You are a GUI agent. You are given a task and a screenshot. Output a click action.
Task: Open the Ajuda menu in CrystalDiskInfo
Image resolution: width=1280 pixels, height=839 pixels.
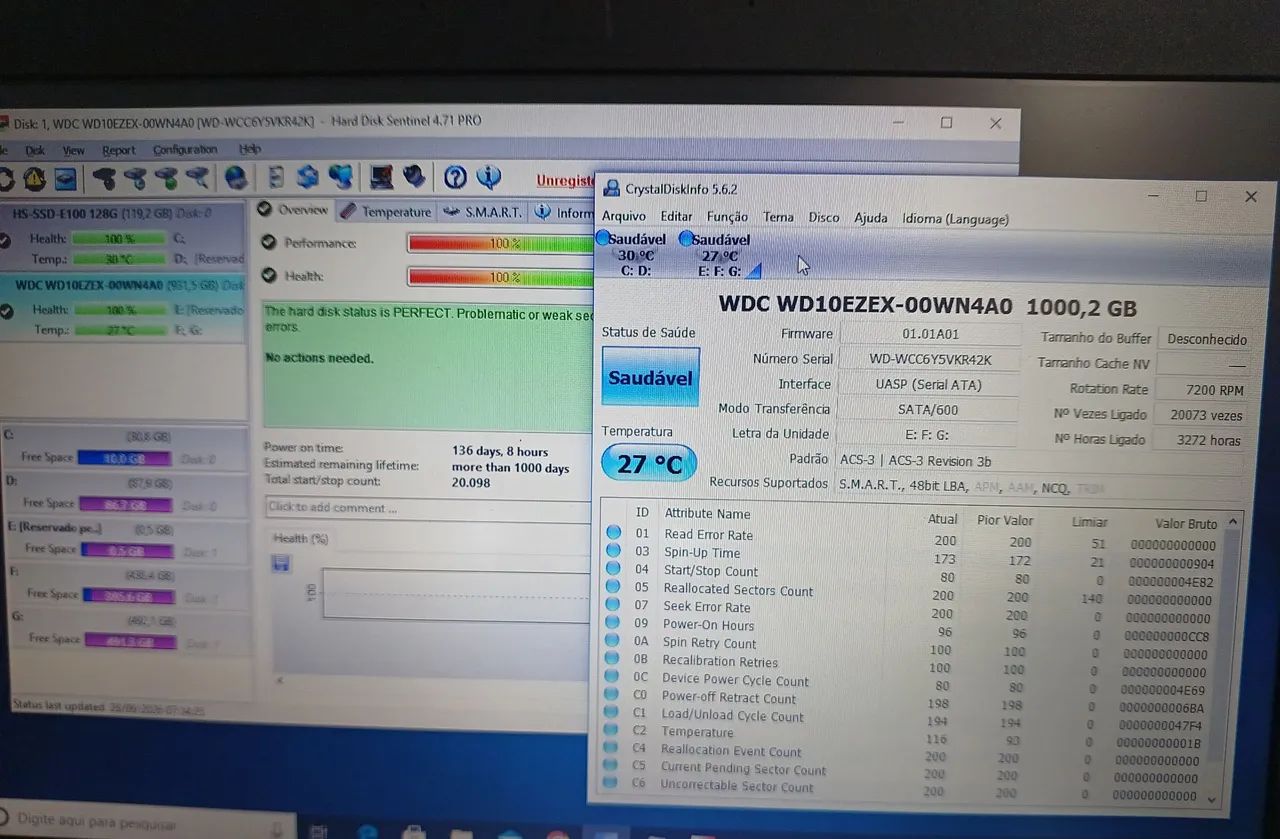tap(871, 218)
